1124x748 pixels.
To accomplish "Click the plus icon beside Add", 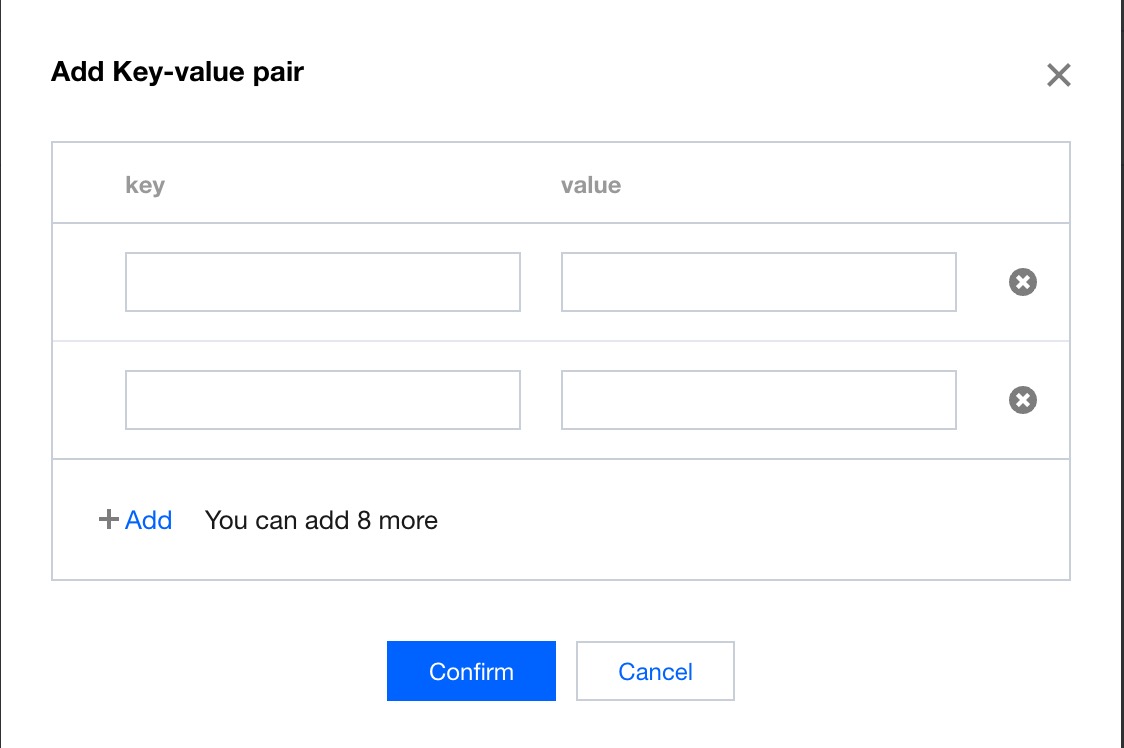I will [108, 520].
